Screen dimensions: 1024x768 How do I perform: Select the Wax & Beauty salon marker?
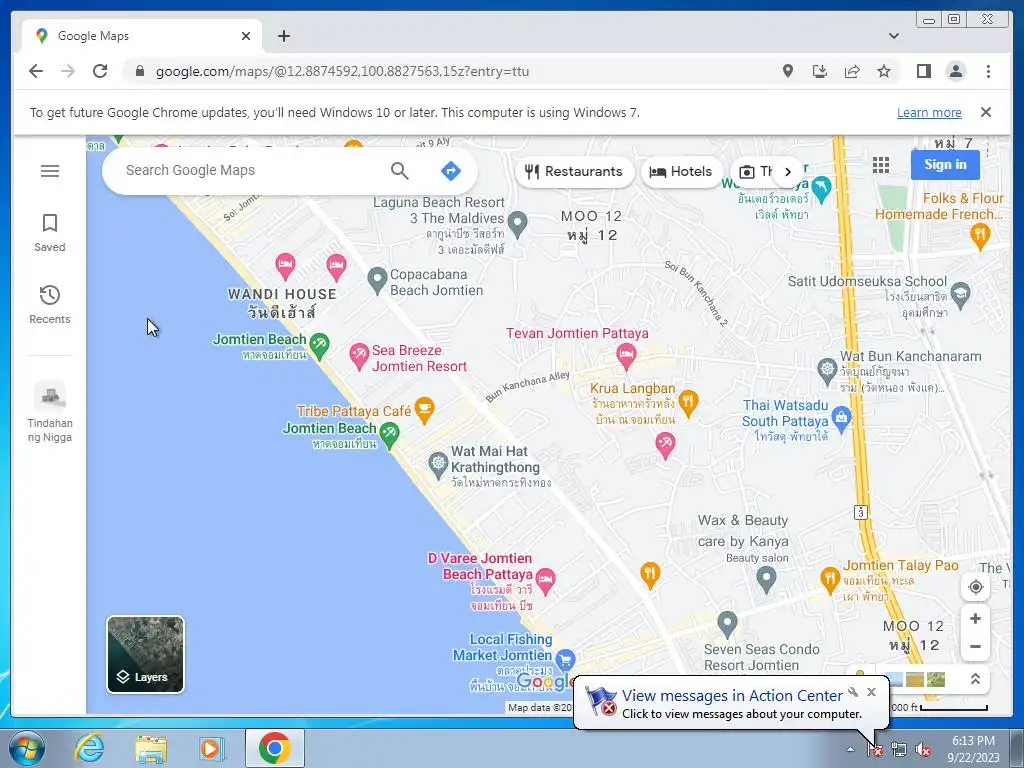(766, 579)
